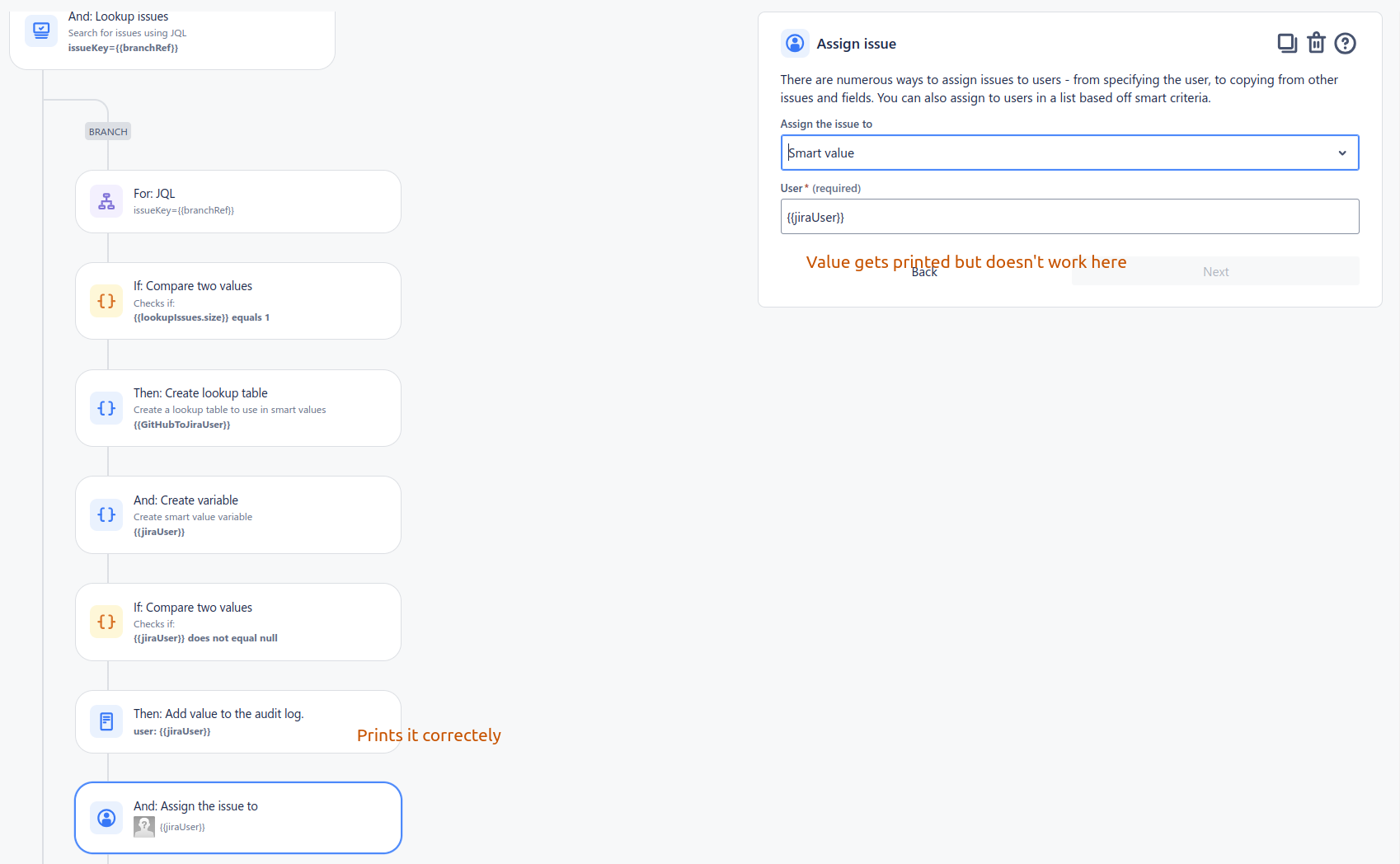Click the duplicate component icon
Image resolution: width=1400 pixels, height=864 pixels.
pos(1287,43)
